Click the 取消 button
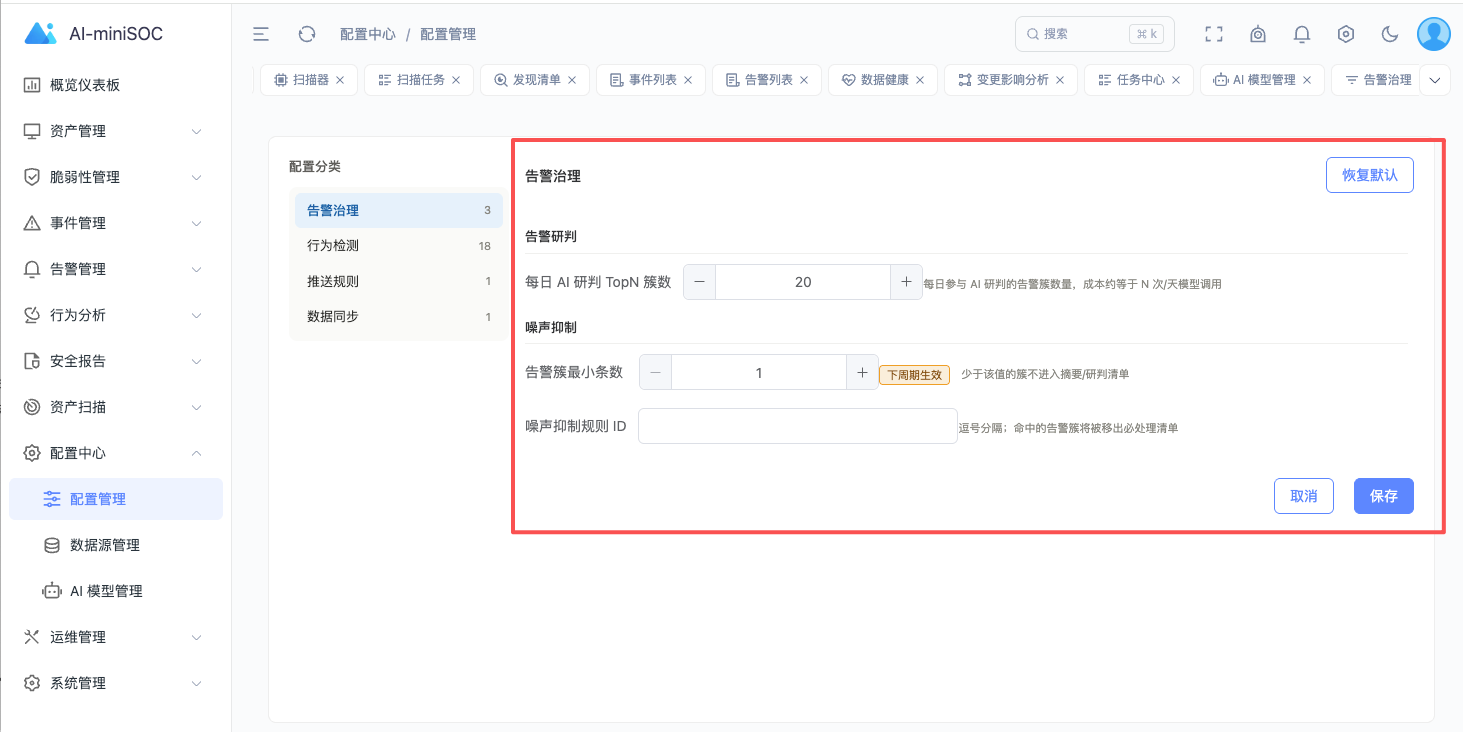Viewport: 1463px width, 732px height. [x=1304, y=496]
